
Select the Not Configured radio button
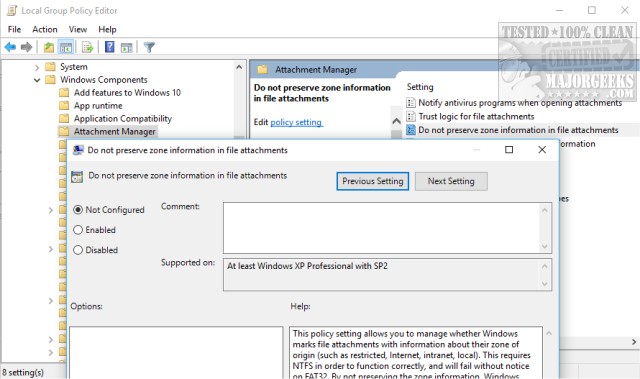pos(78,210)
